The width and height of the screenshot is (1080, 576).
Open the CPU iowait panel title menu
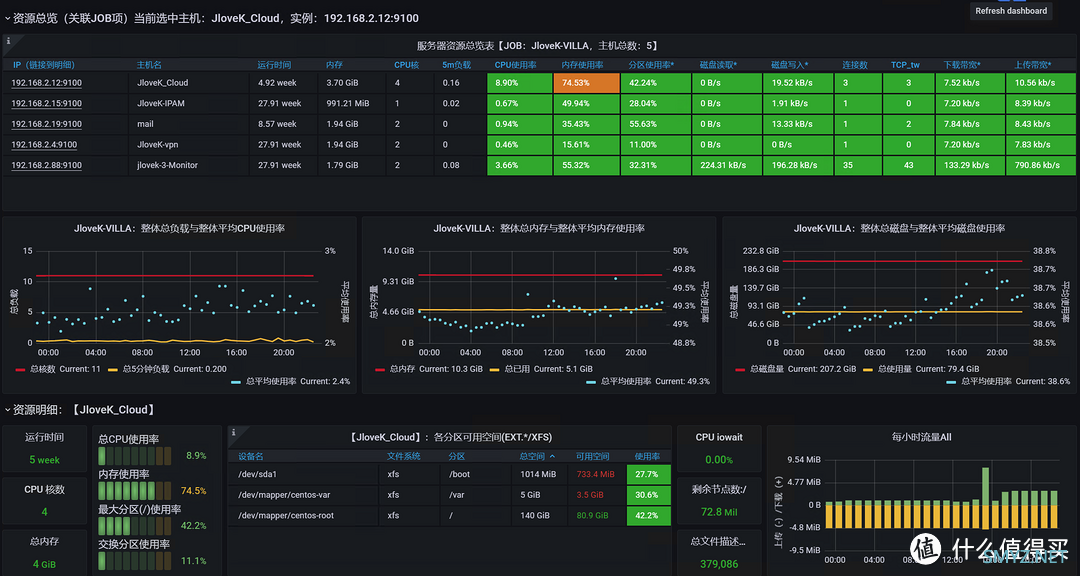tap(719, 437)
